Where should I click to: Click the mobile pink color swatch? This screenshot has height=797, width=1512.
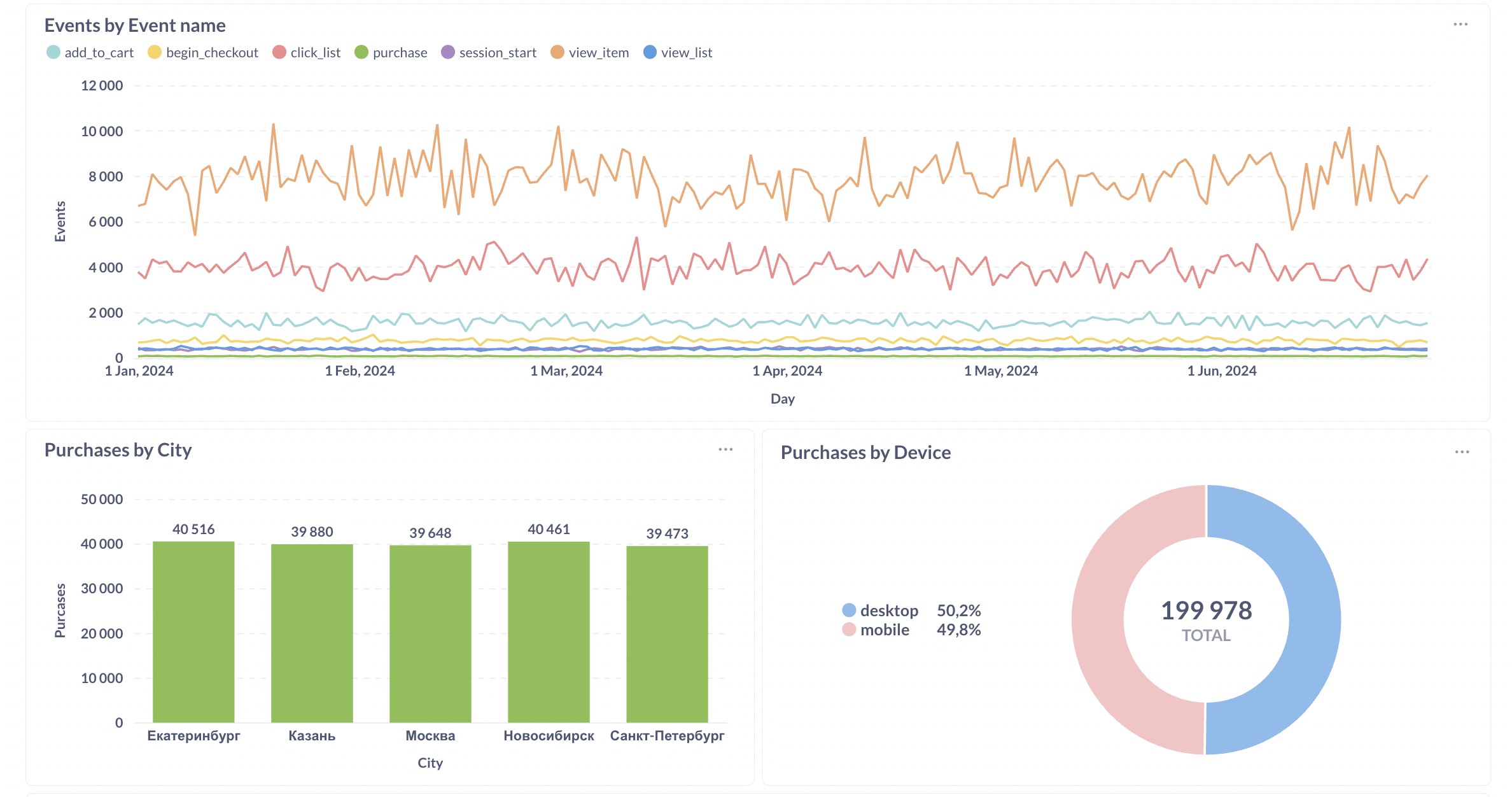(x=848, y=630)
